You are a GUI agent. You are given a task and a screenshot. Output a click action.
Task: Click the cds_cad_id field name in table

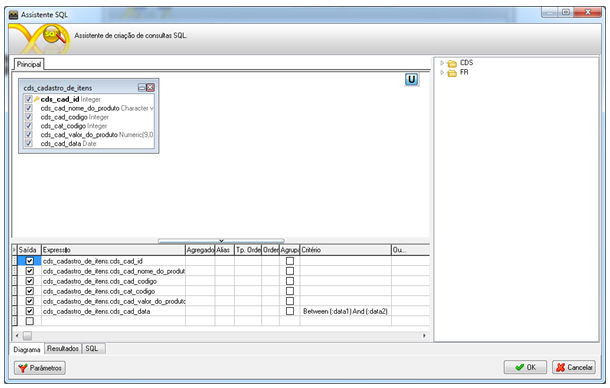click(60, 99)
